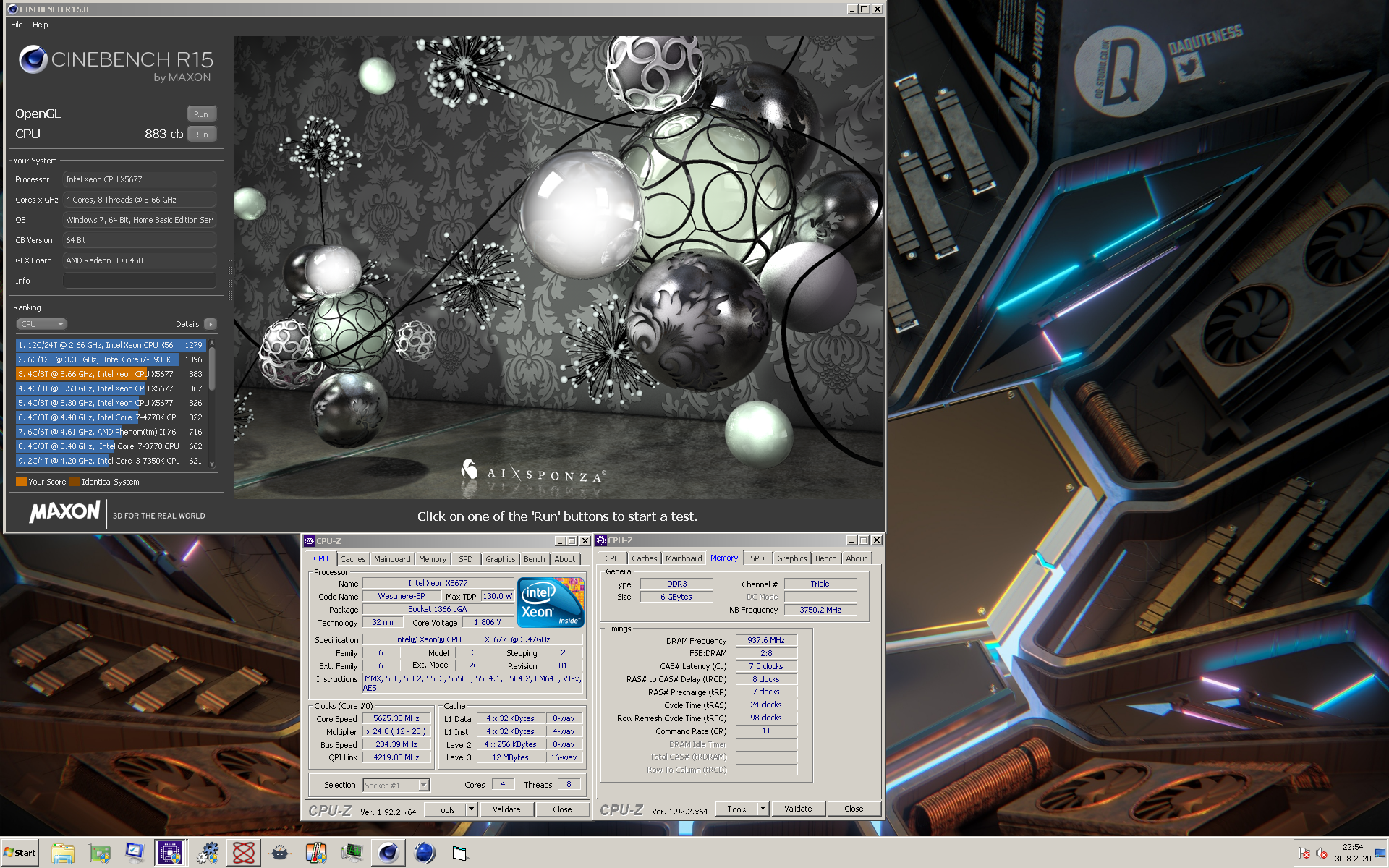The width and height of the screenshot is (1389, 868).
Task: Run the CPU benchmark
Action: [202, 135]
